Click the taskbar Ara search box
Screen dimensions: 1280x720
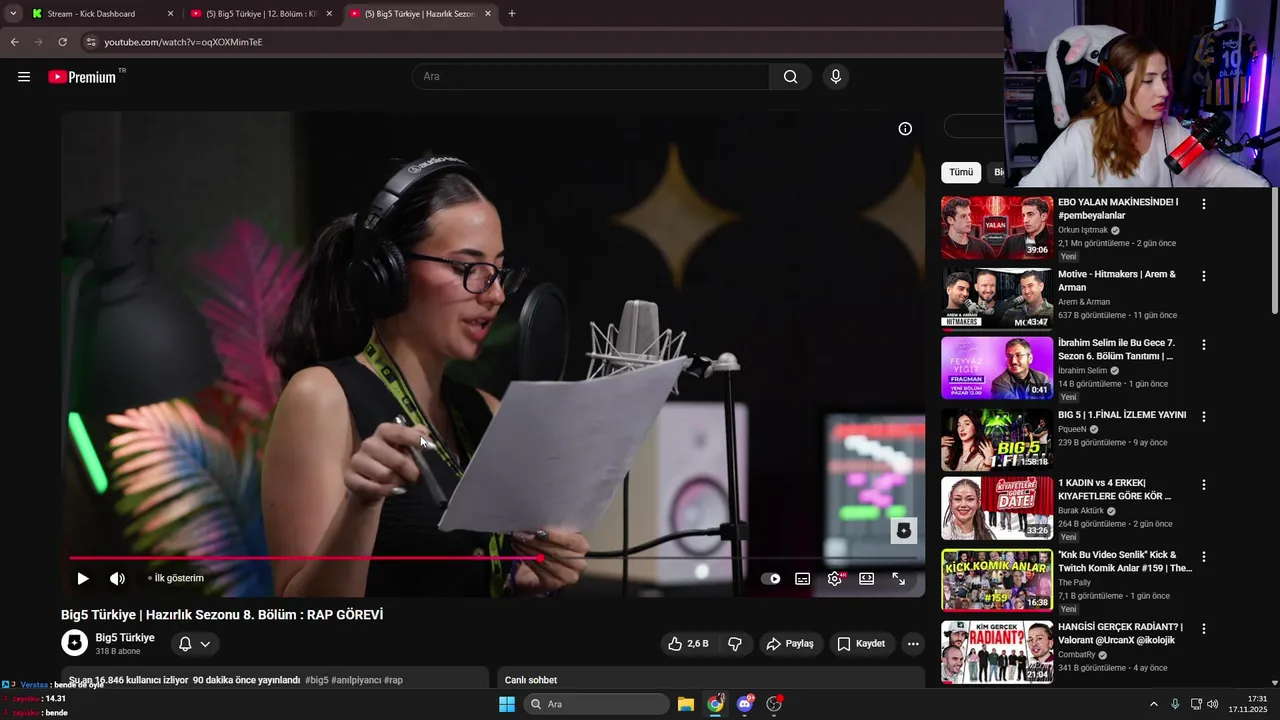(597, 704)
